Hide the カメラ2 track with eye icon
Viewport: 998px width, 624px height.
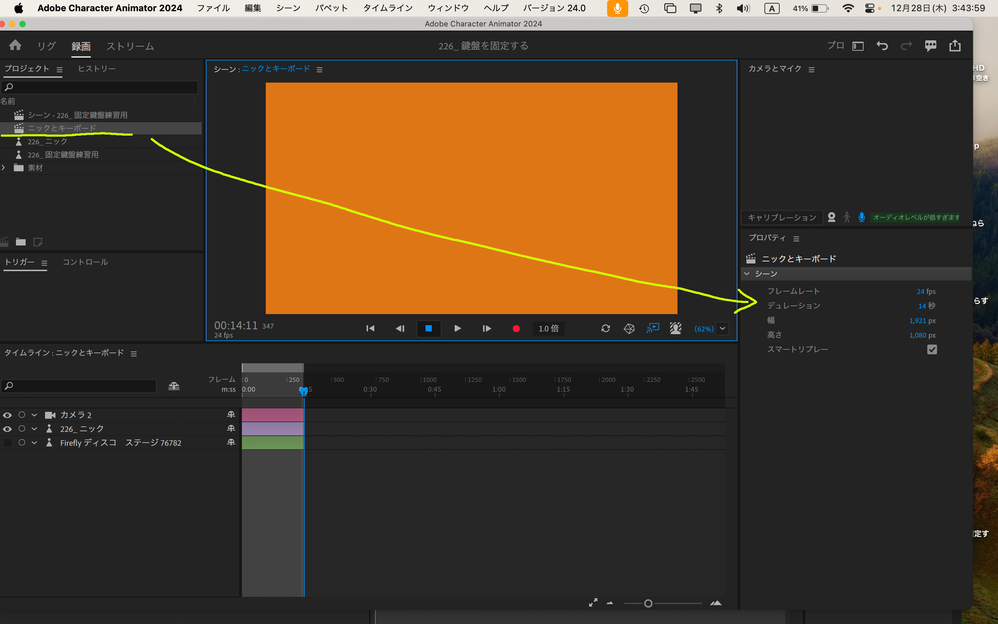pos(8,415)
